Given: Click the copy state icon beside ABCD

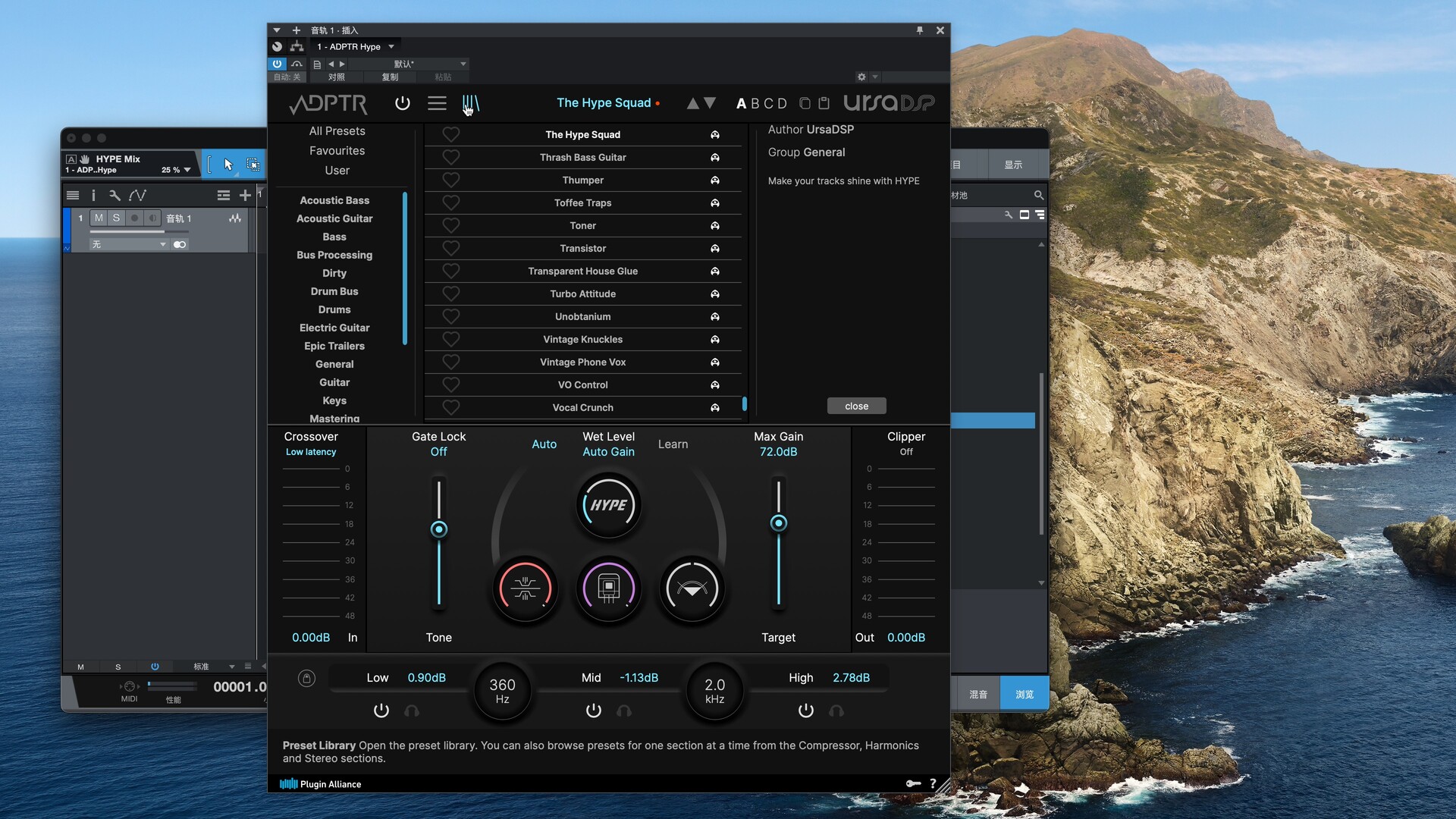Looking at the screenshot, I should click(805, 103).
